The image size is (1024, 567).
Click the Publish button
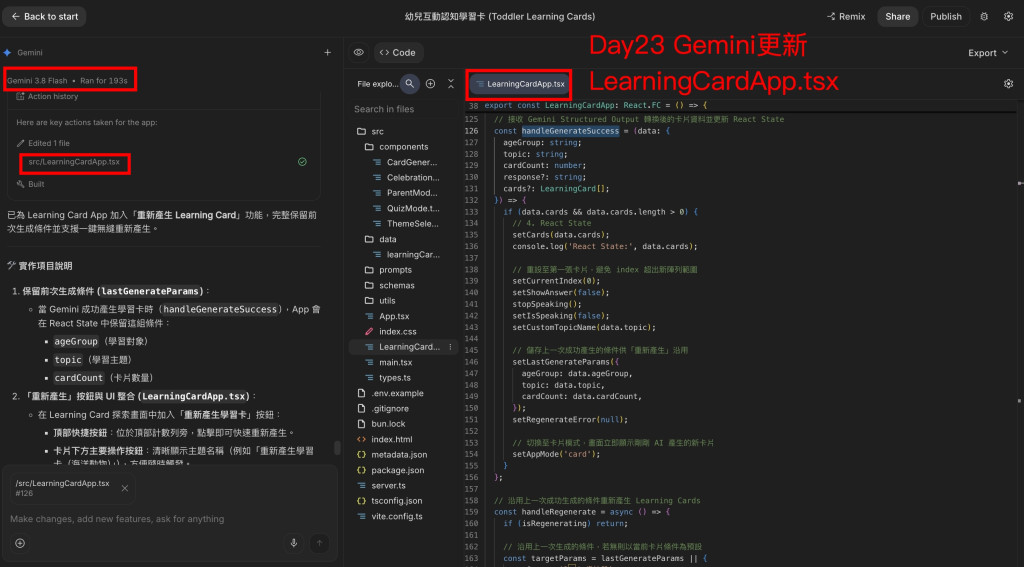pos(946,16)
